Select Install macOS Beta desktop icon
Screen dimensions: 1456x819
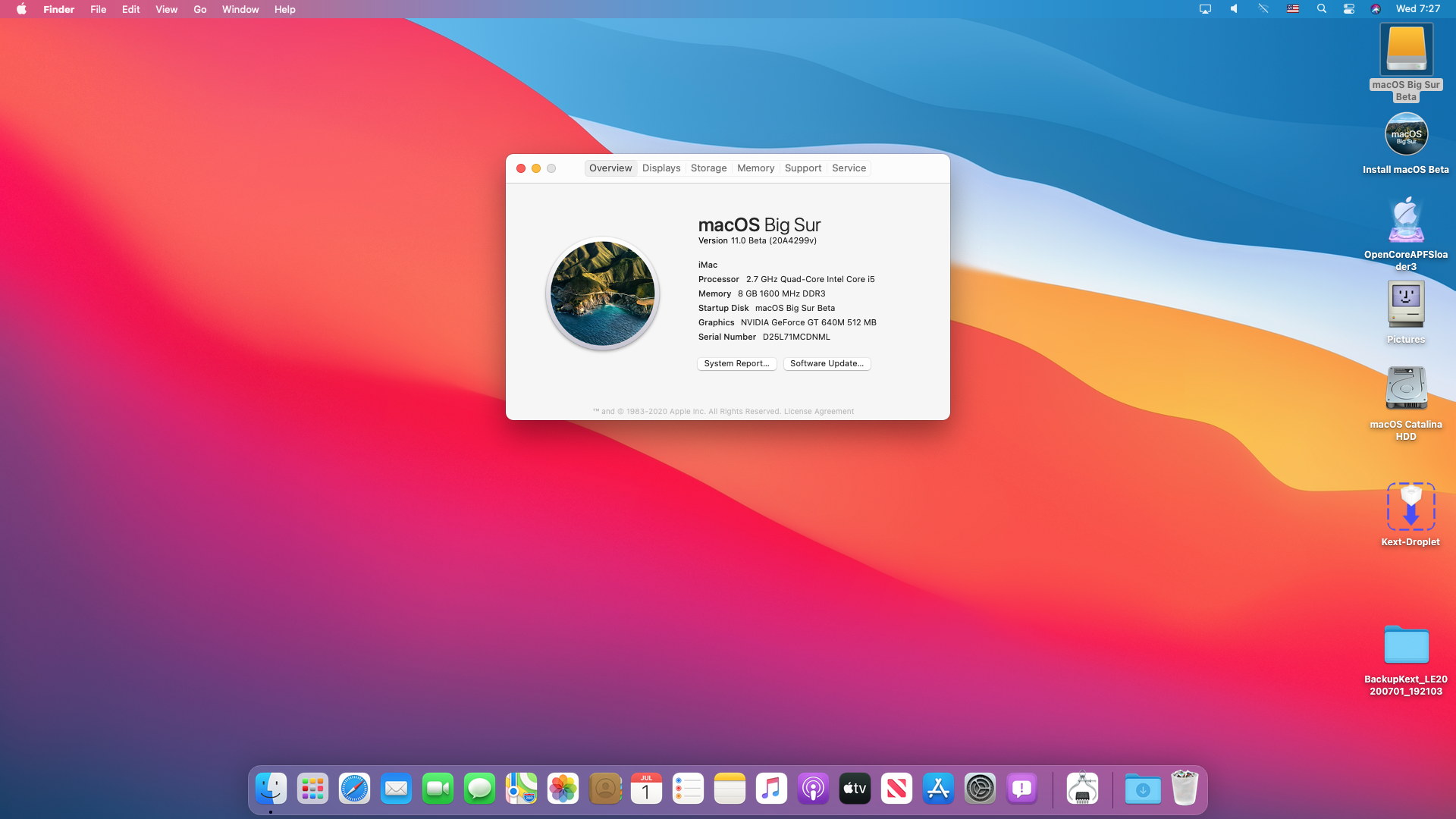pyautogui.click(x=1406, y=135)
